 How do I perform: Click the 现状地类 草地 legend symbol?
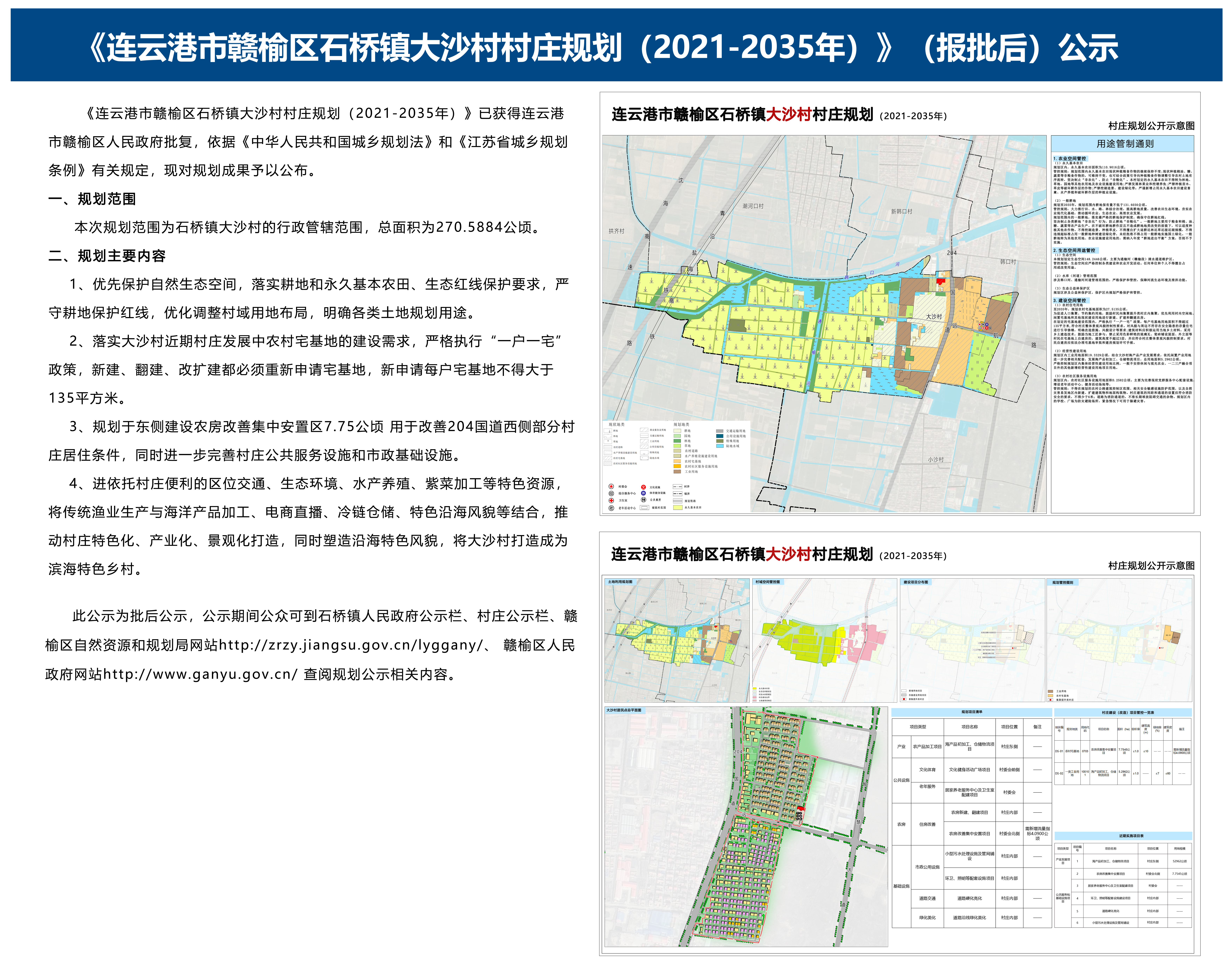pos(608,442)
